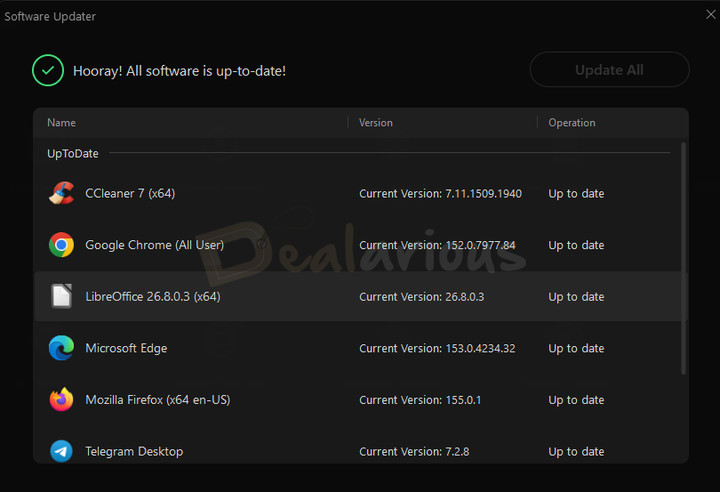Click the Telegram Desktop icon

(62, 451)
